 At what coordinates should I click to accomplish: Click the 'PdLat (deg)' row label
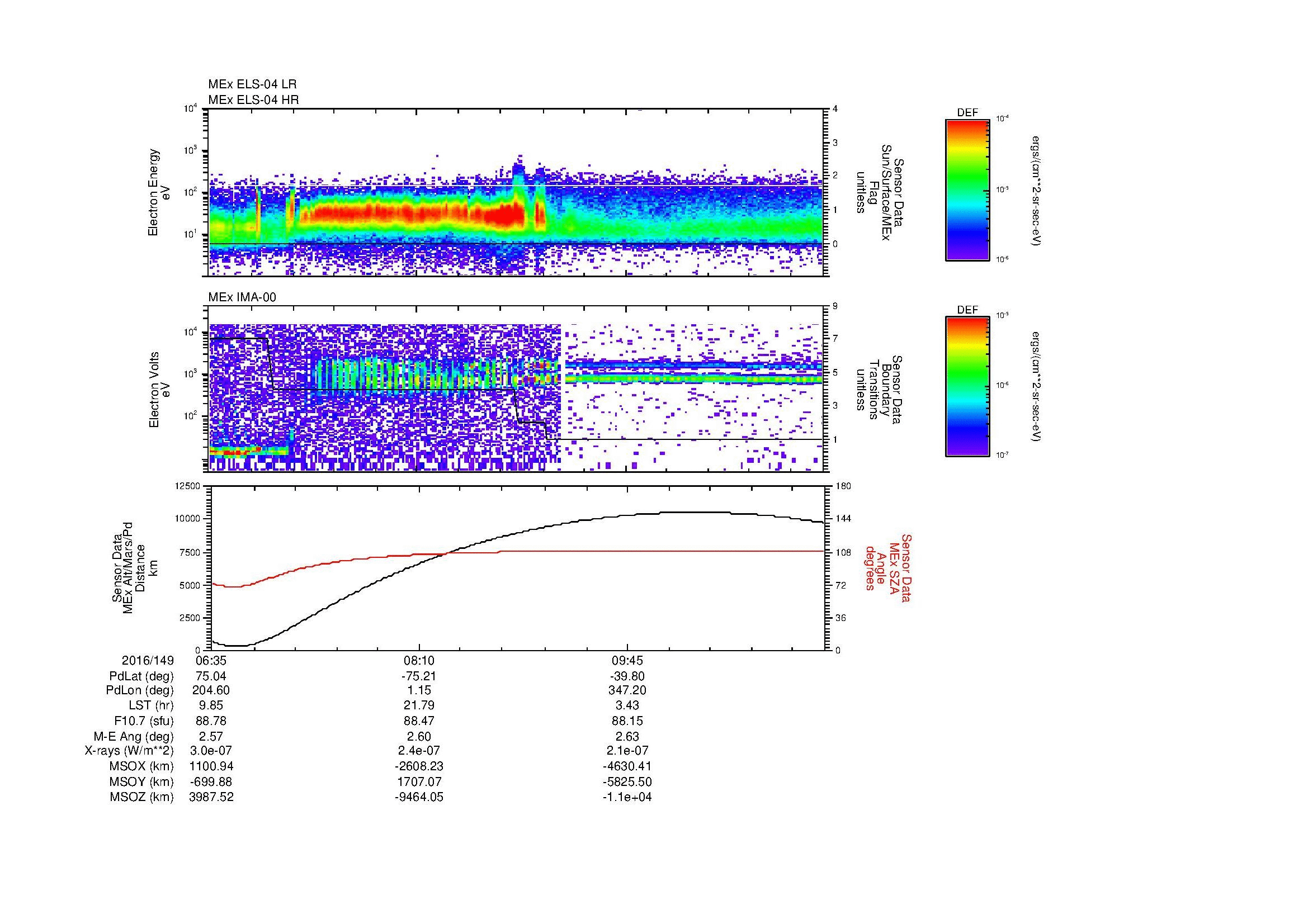141,676
